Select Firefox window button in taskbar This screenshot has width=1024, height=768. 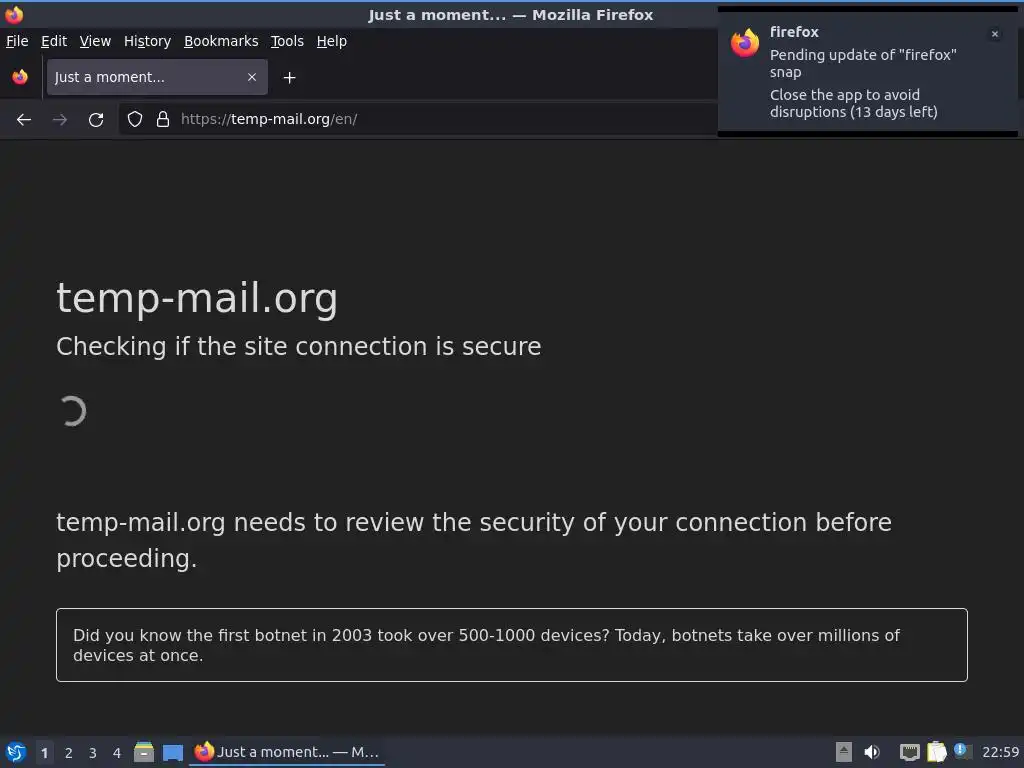coord(287,752)
